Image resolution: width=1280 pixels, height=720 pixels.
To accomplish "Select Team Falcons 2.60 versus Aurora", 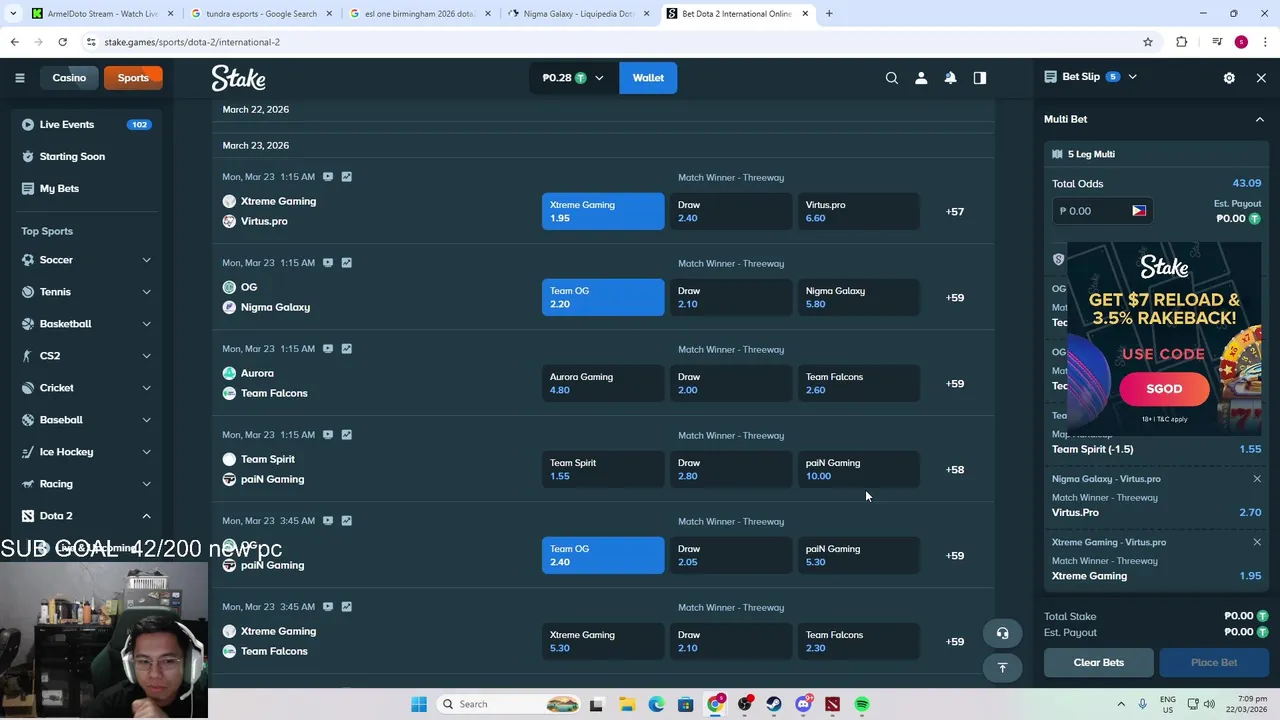I will coord(859,383).
